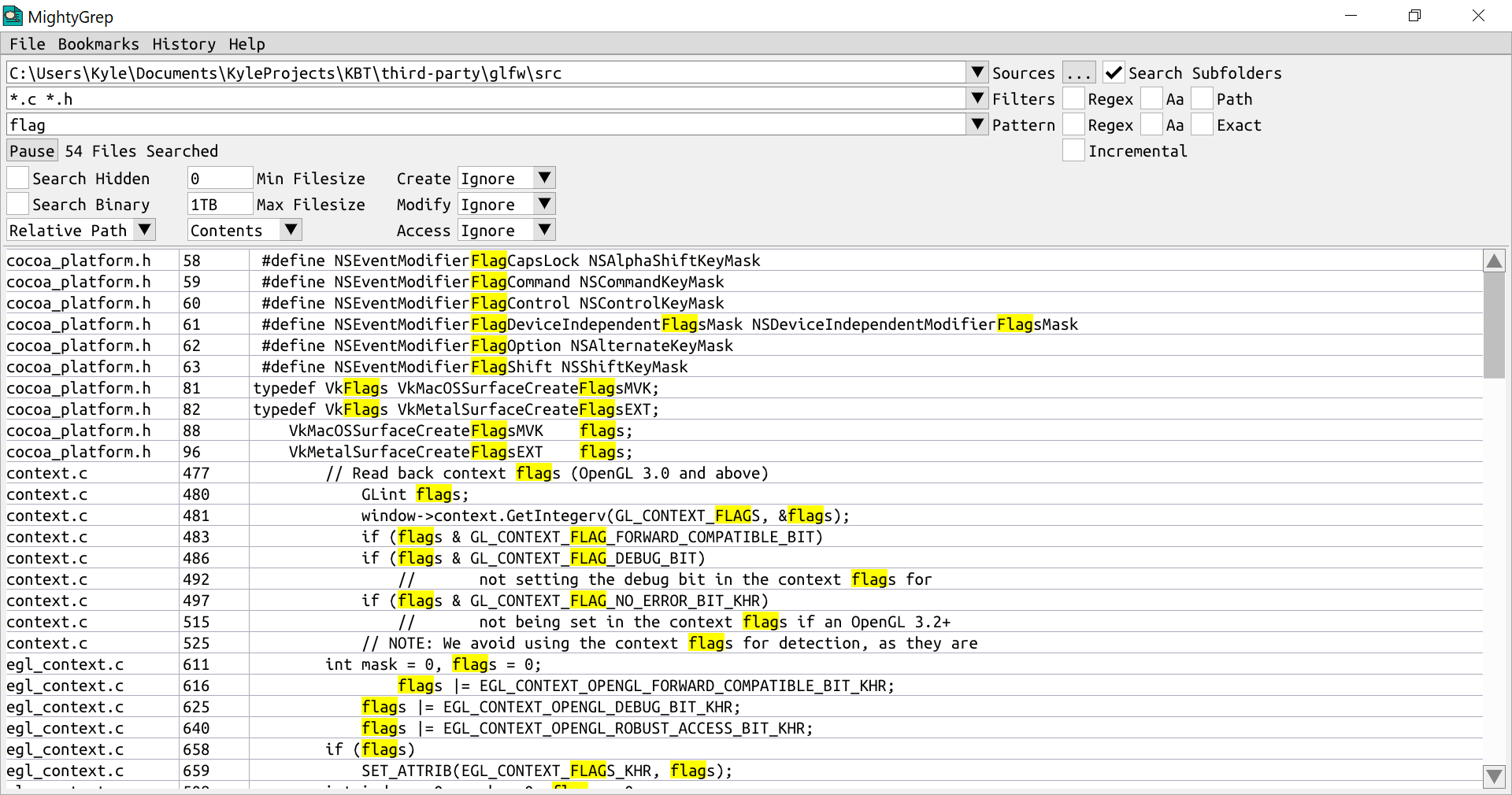
Task: Click the Min Filesize input field
Action: pos(220,178)
